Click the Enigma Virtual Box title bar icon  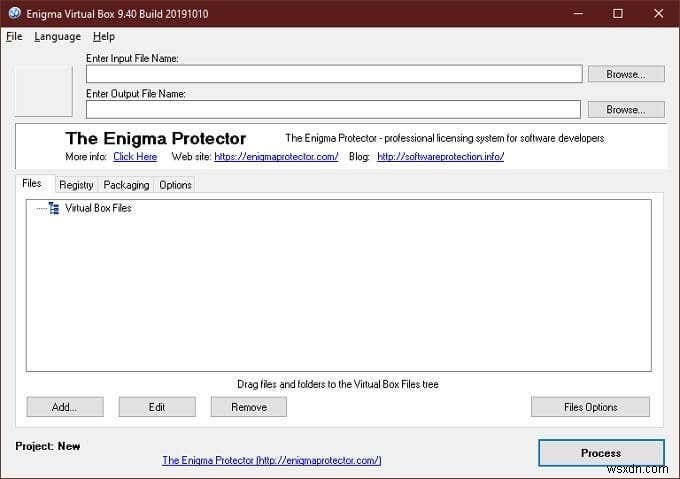coord(14,13)
